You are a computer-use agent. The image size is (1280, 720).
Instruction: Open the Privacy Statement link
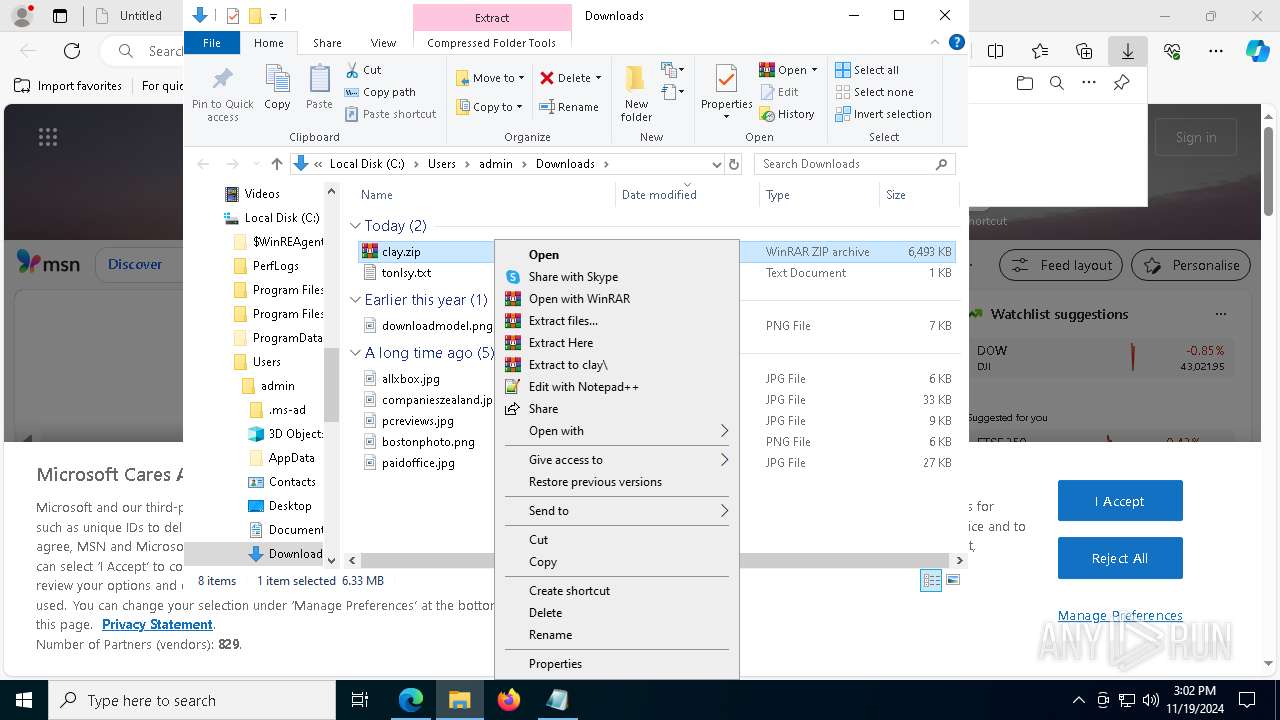pos(157,625)
